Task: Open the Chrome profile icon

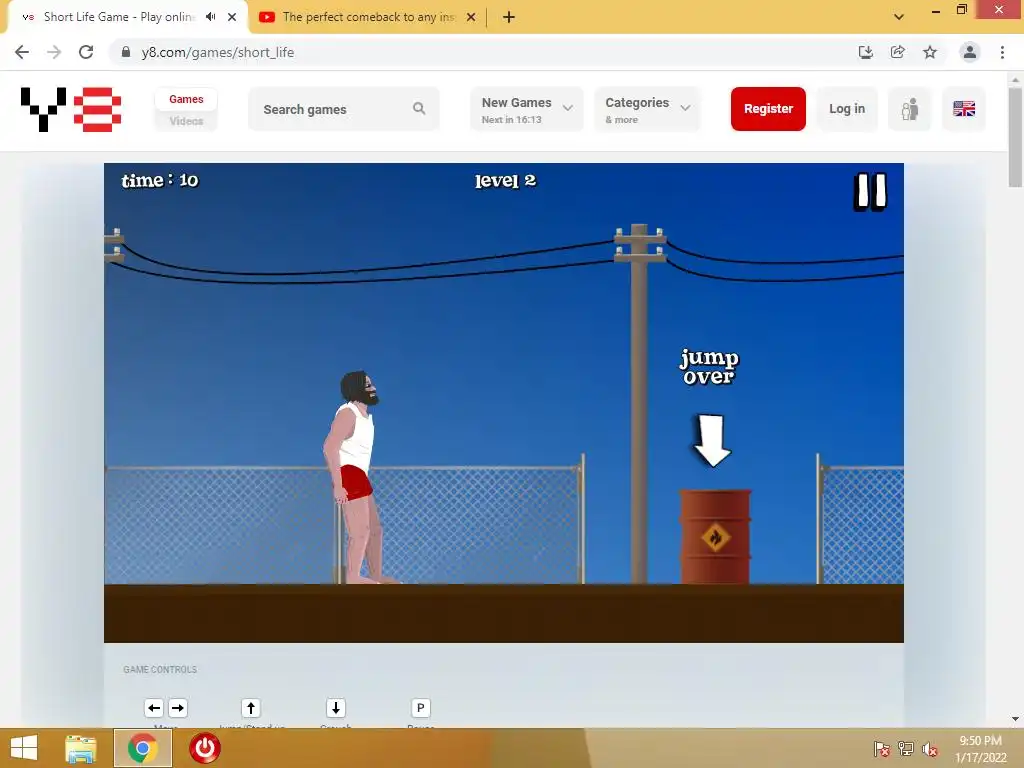Action: 970,52
